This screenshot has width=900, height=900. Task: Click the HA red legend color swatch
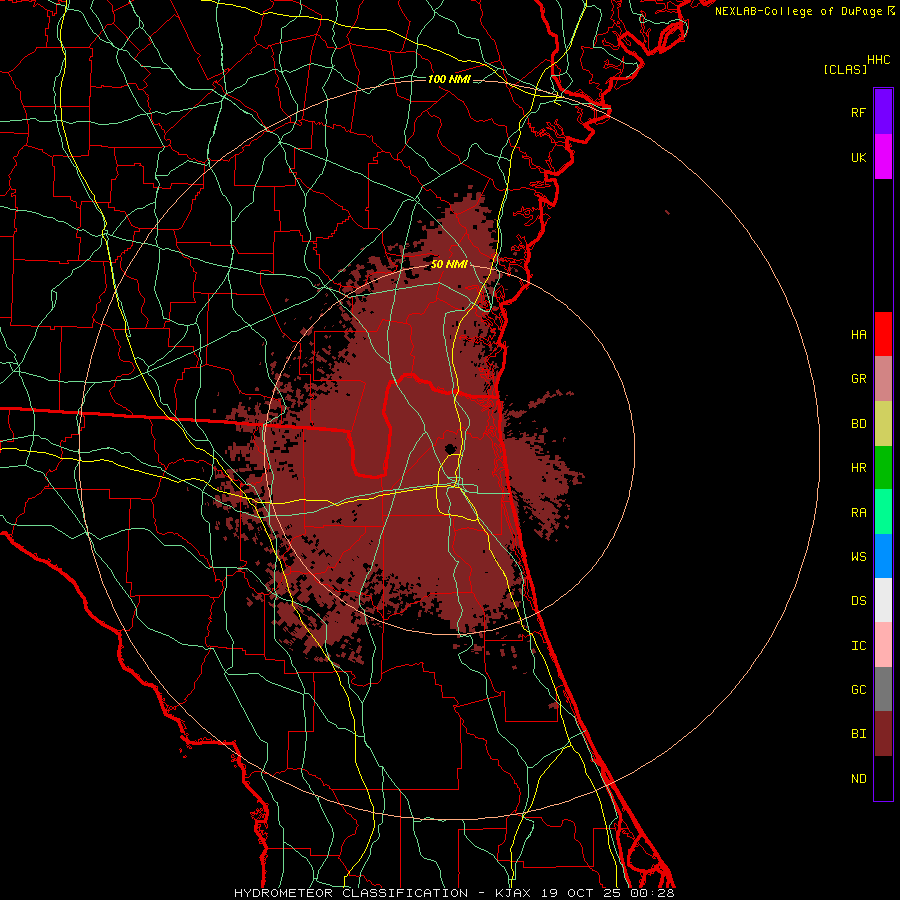pyautogui.click(x=883, y=334)
